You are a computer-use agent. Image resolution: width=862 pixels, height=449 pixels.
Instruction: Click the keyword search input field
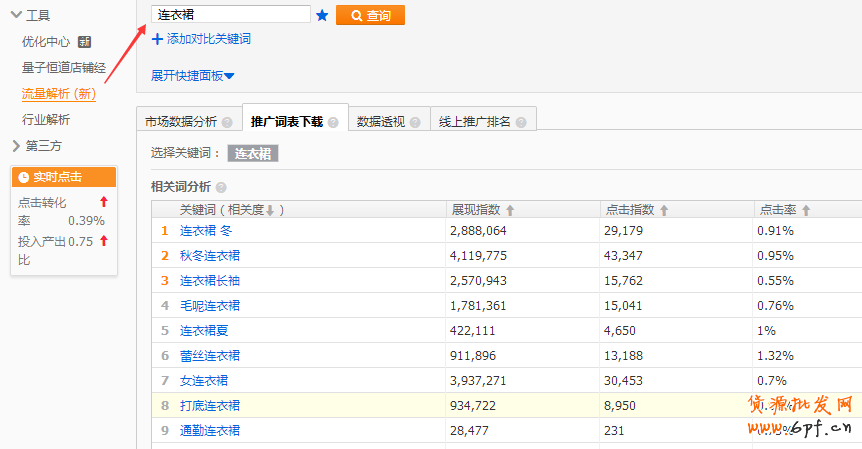[231, 15]
